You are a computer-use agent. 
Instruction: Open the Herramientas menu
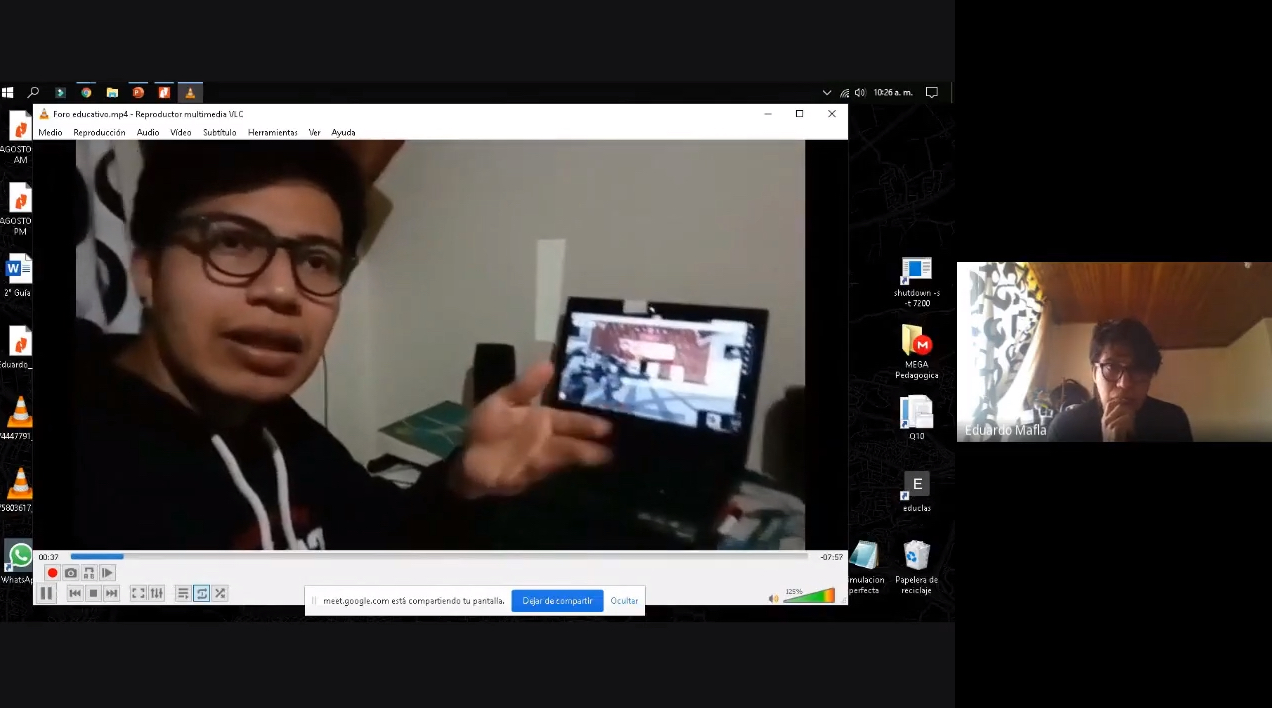(x=272, y=132)
